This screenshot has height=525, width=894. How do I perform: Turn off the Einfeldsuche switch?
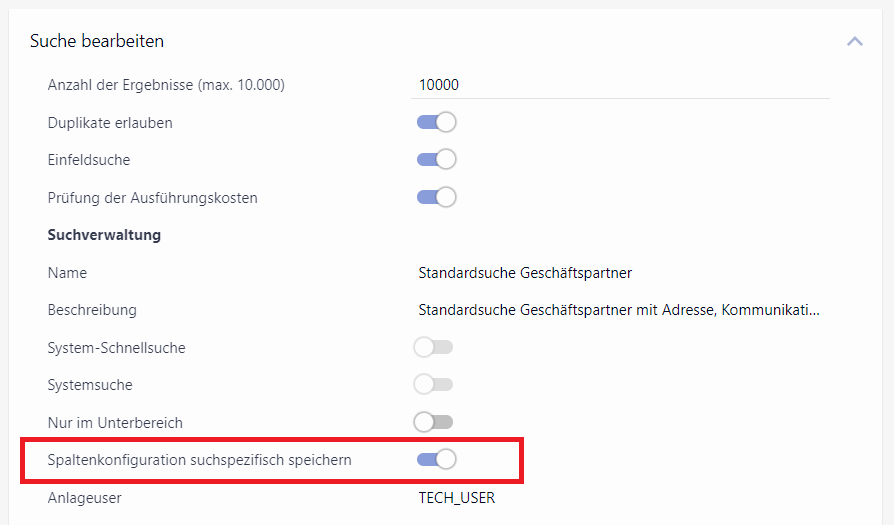tap(436, 160)
